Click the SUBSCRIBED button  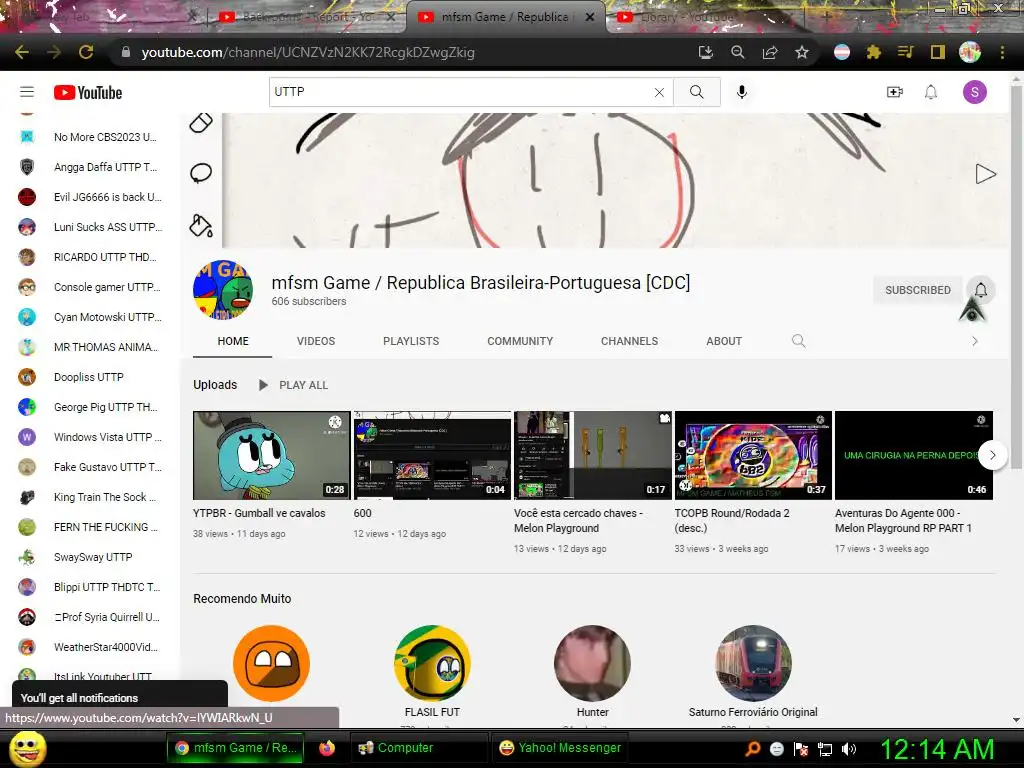[918, 290]
